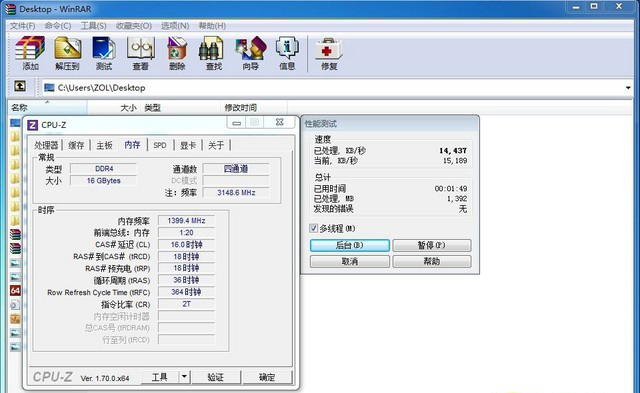Expand the CPU-Z Tools dropdown arrow
The height and width of the screenshot is (393, 640).
[x=184, y=377]
